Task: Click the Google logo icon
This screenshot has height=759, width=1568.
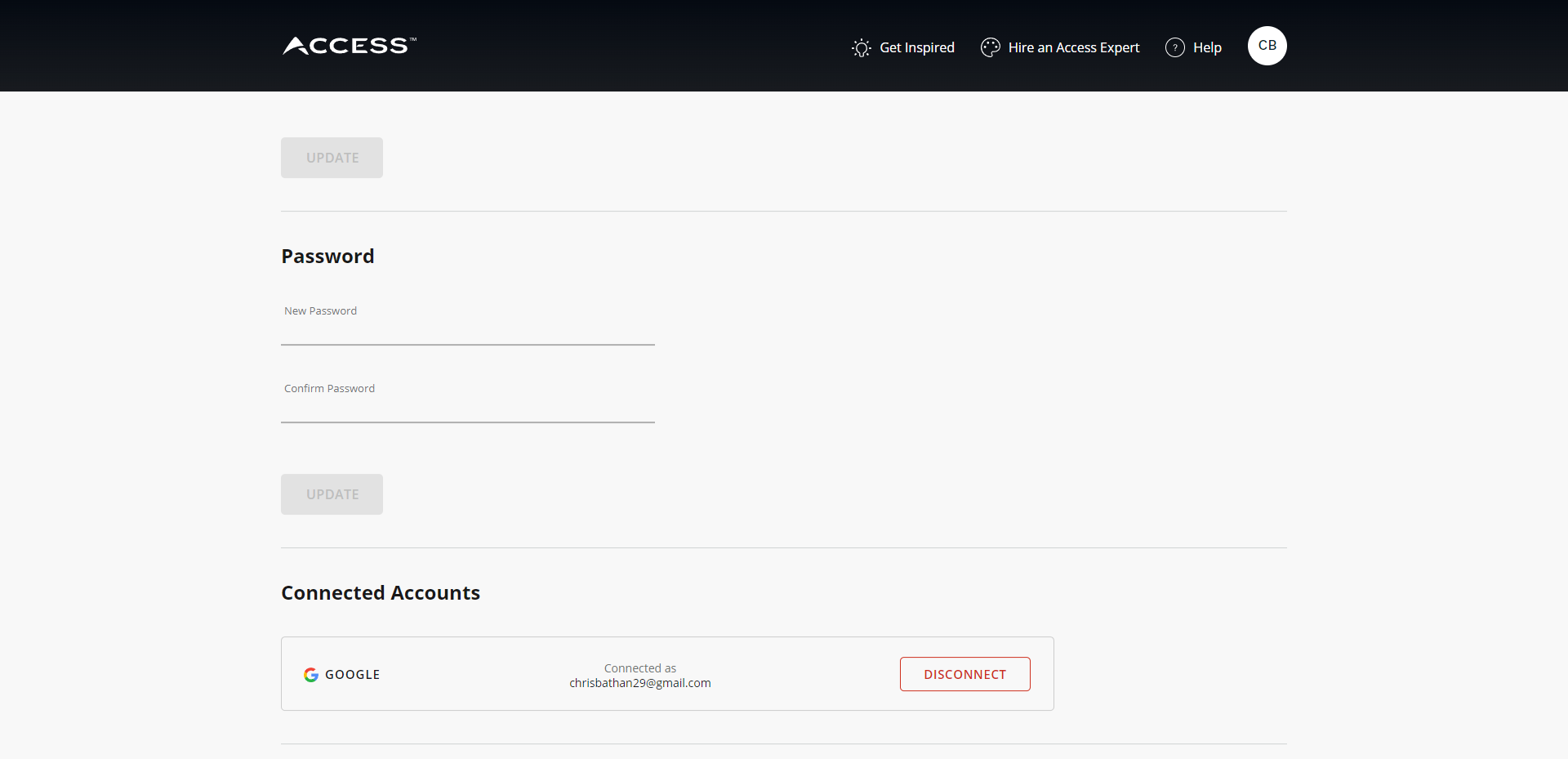Action: pos(311,675)
